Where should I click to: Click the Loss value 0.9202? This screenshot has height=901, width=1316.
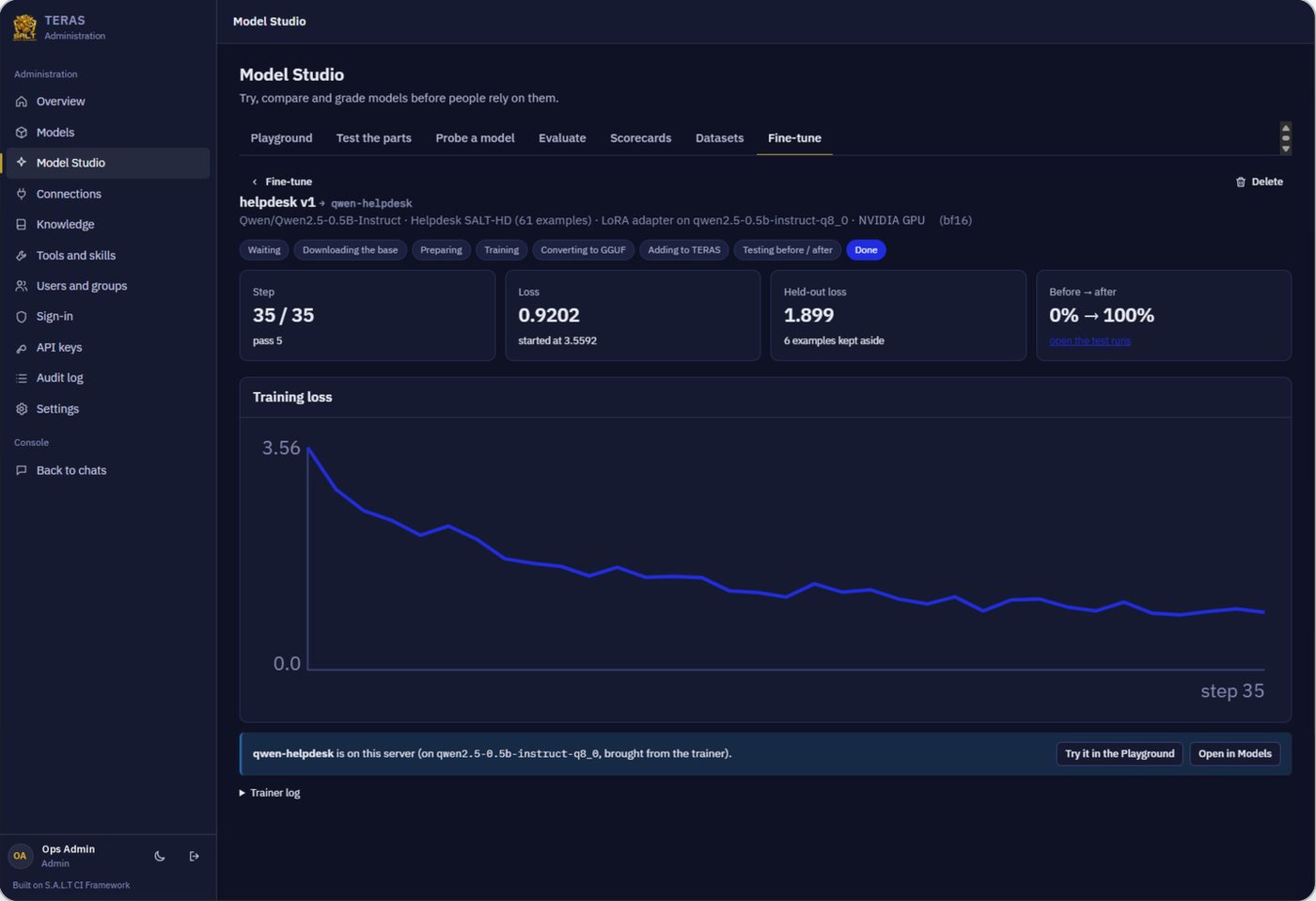pos(549,316)
